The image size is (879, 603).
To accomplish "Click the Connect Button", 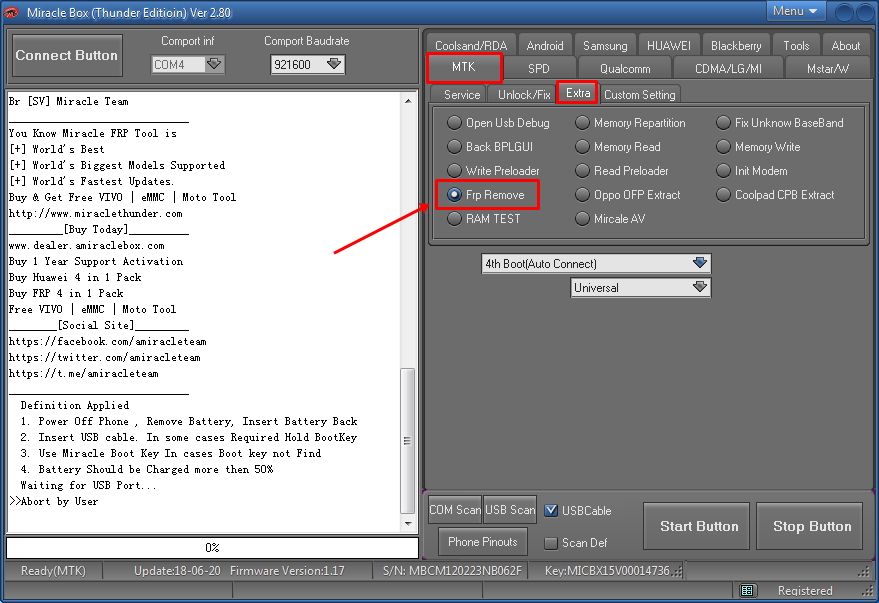I will pos(67,55).
